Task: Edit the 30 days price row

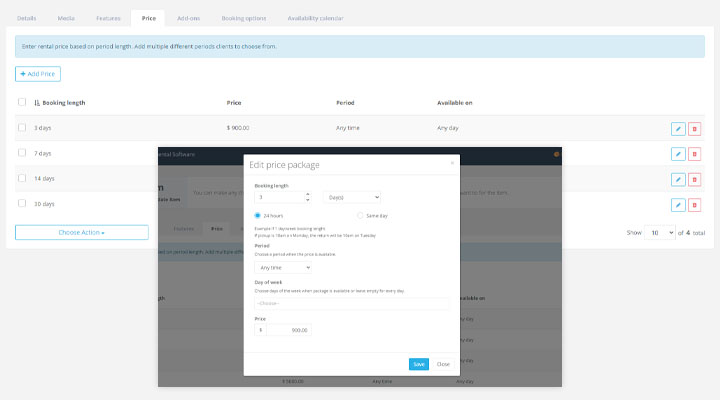Action: pyautogui.click(x=678, y=205)
